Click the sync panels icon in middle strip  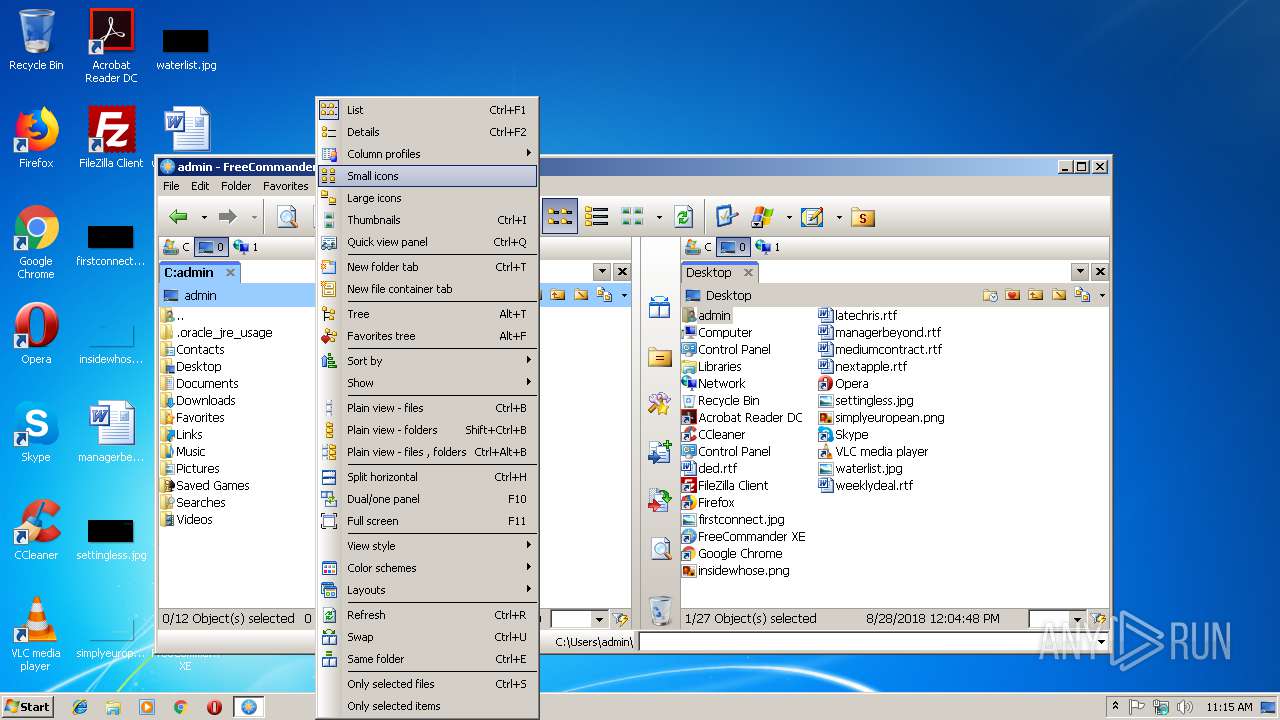tap(660, 308)
